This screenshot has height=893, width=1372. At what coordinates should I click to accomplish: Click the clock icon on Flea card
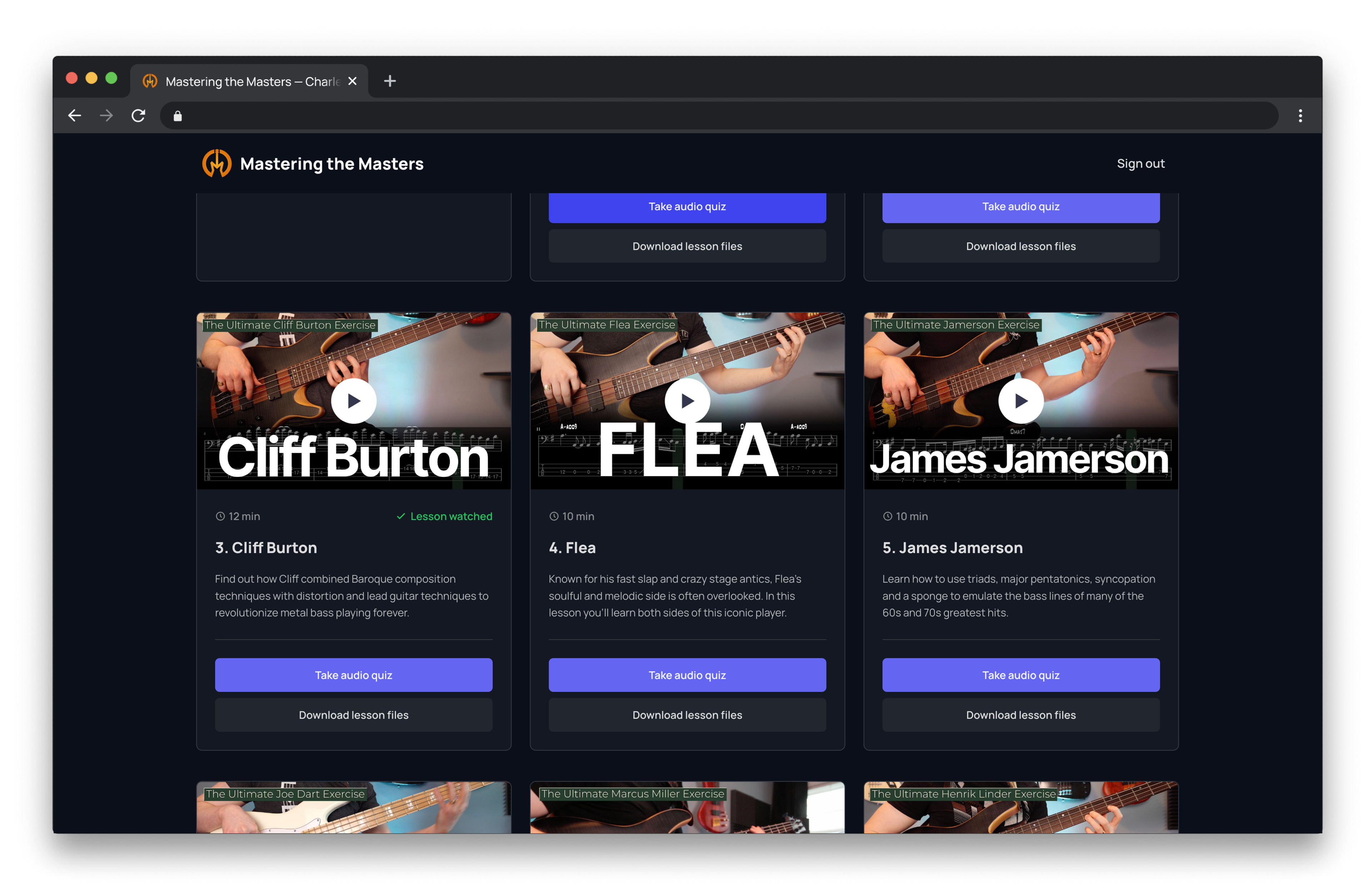553,516
